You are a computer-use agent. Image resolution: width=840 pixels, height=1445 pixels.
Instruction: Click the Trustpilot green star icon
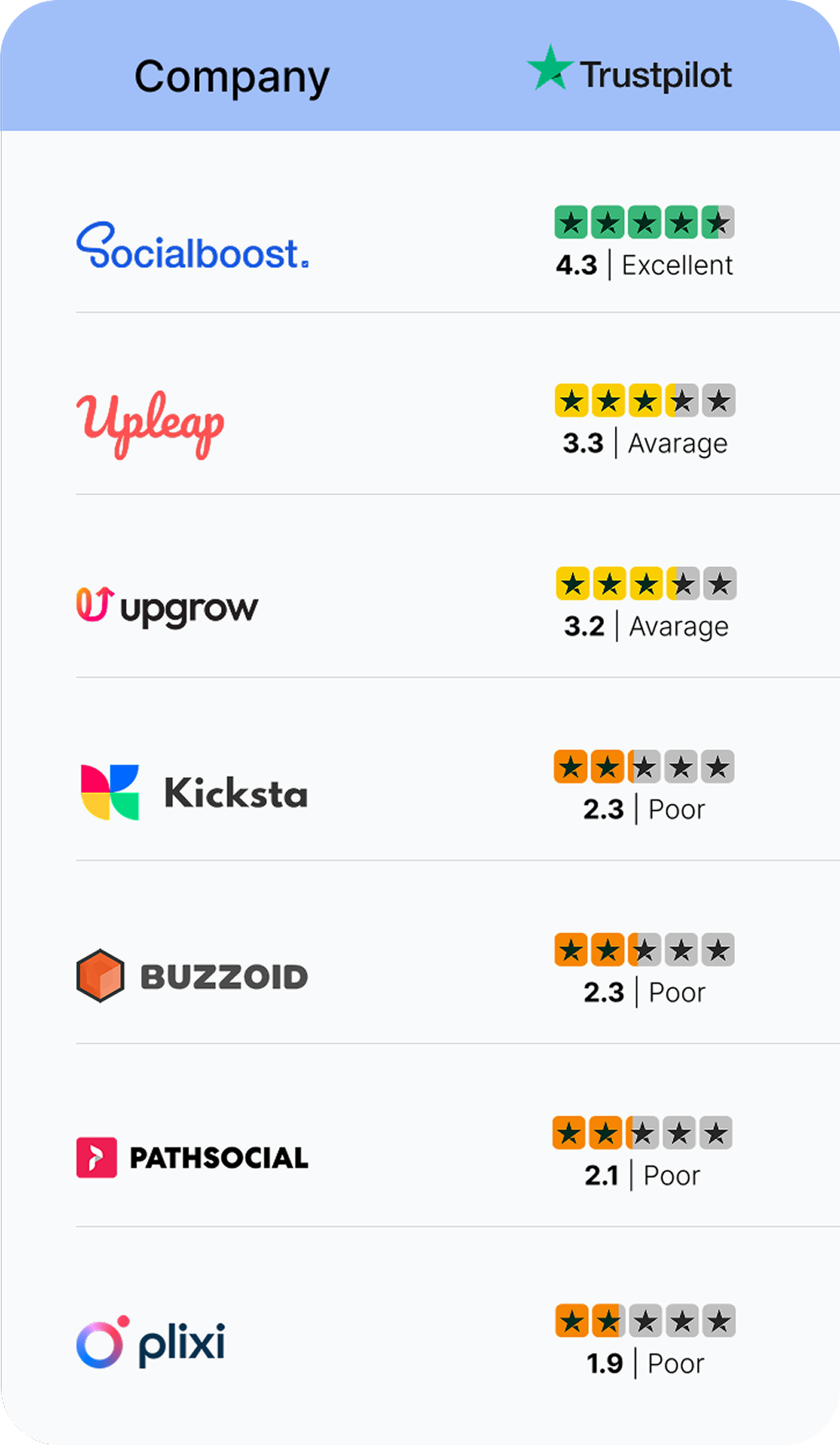pos(549,69)
